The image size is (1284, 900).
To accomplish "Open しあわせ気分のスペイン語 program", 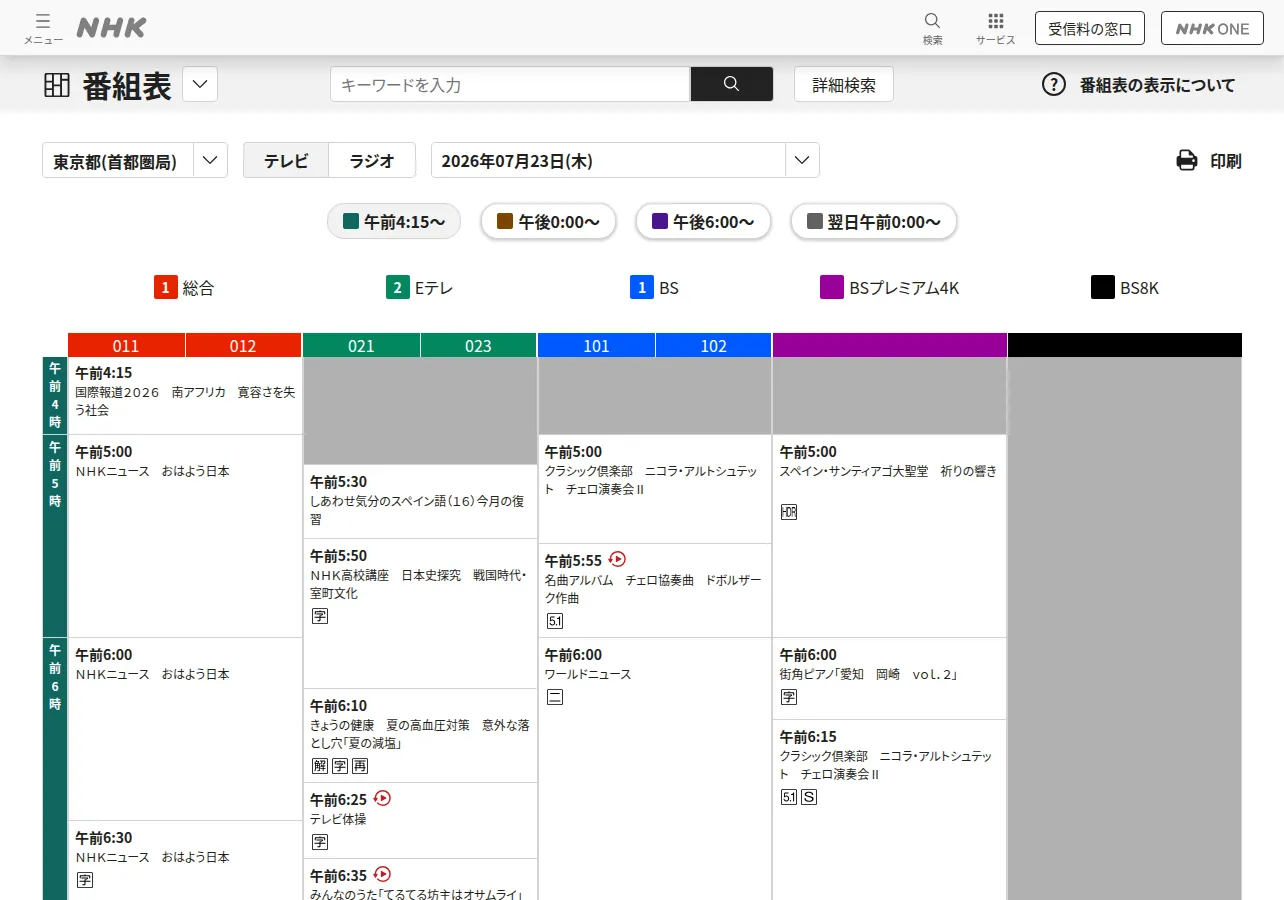I will (x=420, y=502).
